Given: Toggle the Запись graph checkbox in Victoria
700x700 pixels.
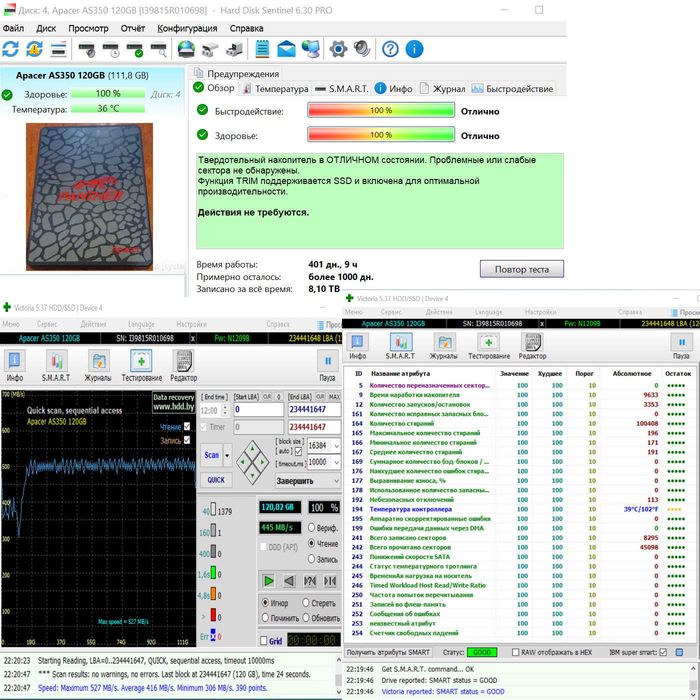Looking at the screenshot, I should click(x=187, y=440).
